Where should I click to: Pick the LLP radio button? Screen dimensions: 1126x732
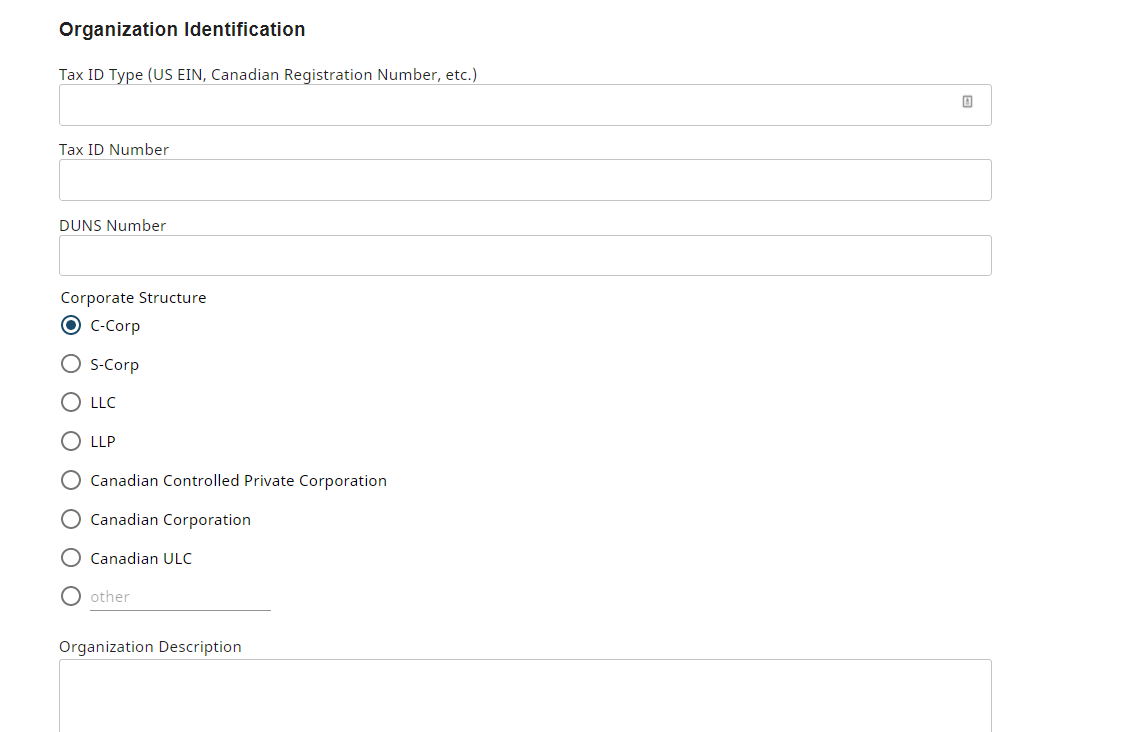click(71, 441)
